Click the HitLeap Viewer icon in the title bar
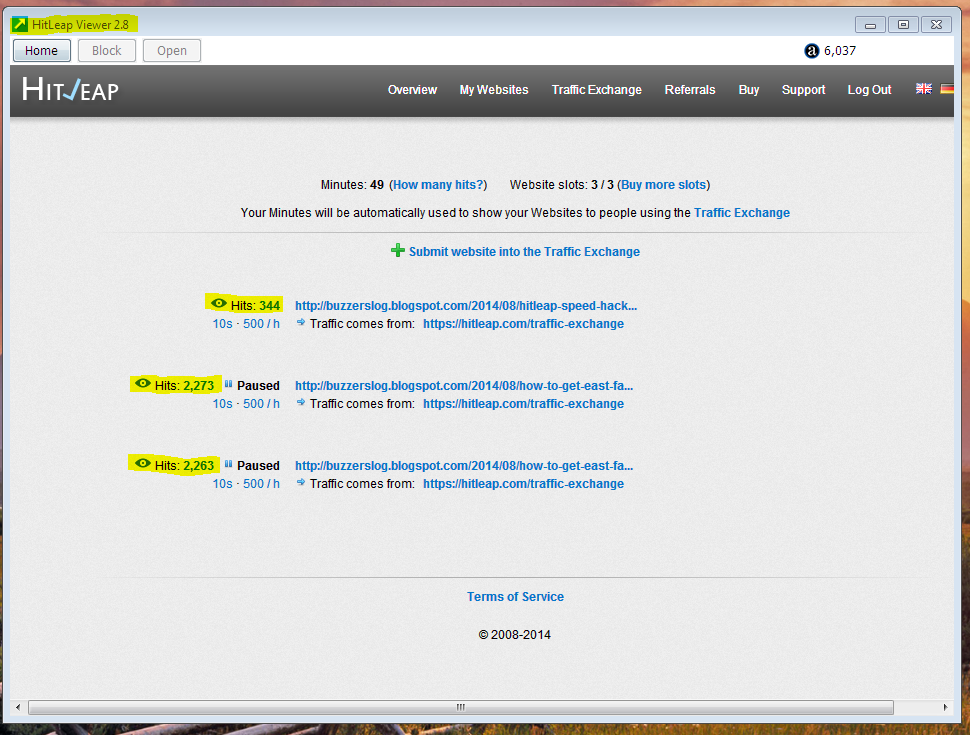Viewport: 970px width, 735px height. [x=20, y=25]
